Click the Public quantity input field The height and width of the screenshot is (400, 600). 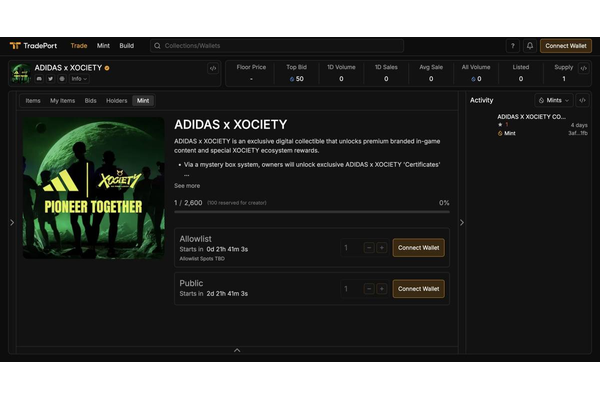(351, 289)
